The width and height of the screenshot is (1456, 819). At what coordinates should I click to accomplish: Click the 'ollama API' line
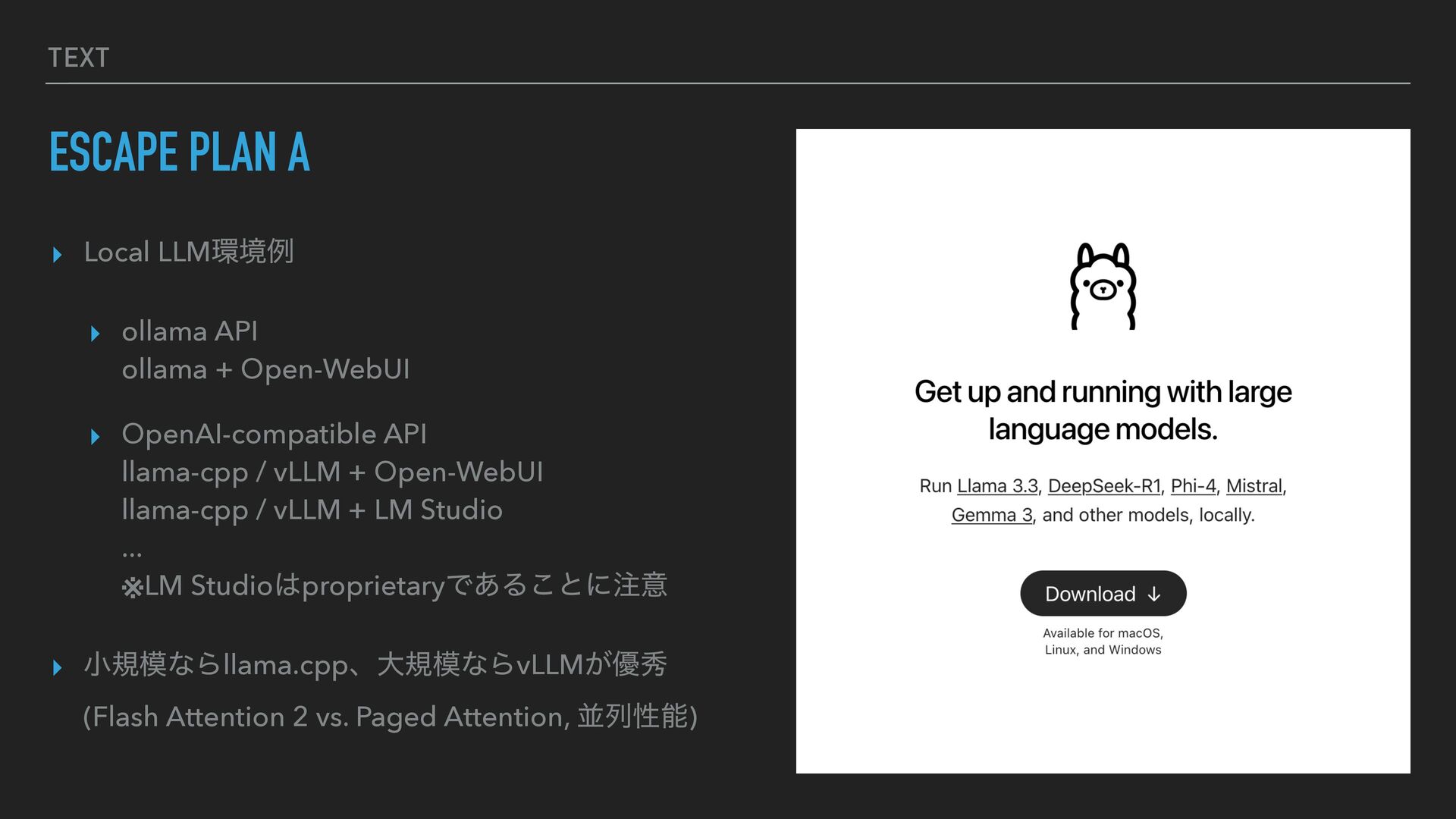coord(190,331)
